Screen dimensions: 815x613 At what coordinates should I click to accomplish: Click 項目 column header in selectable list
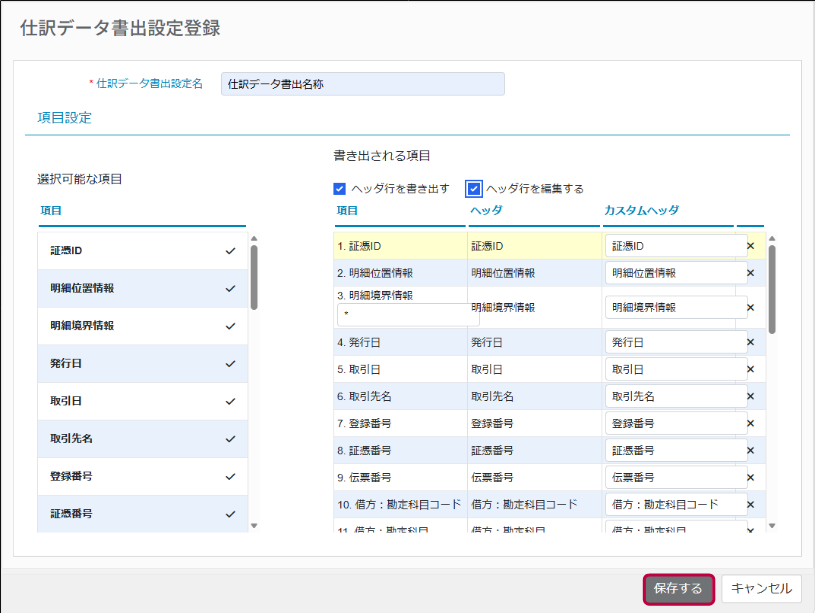tap(51, 211)
